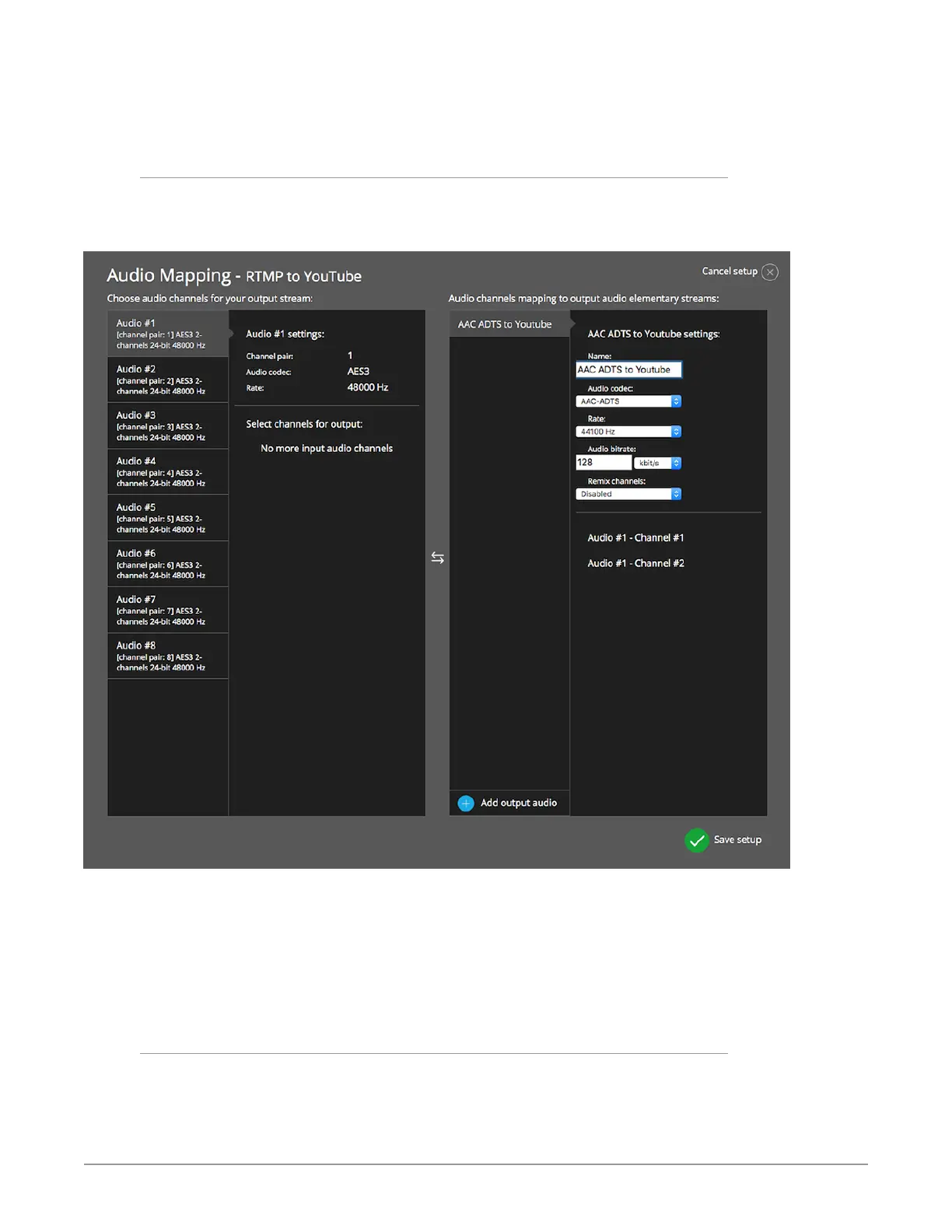The image size is (952, 1232).
Task: Open the Audio codec AAC-ADTS dropdown
Action: point(628,401)
